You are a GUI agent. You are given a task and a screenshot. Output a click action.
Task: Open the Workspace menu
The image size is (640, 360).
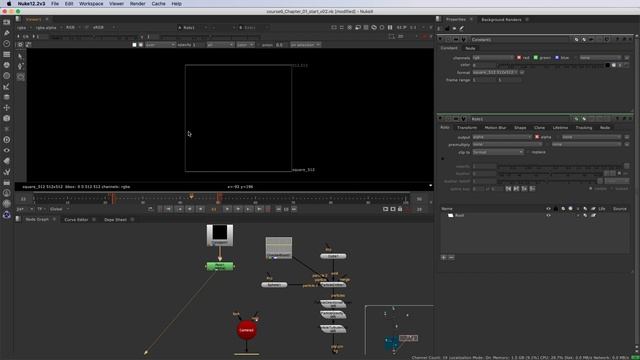pos(91,4)
